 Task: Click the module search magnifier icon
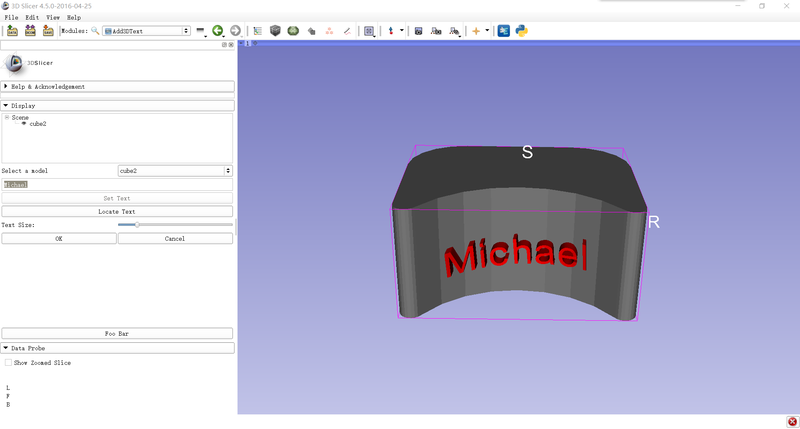click(x=95, y=31)
